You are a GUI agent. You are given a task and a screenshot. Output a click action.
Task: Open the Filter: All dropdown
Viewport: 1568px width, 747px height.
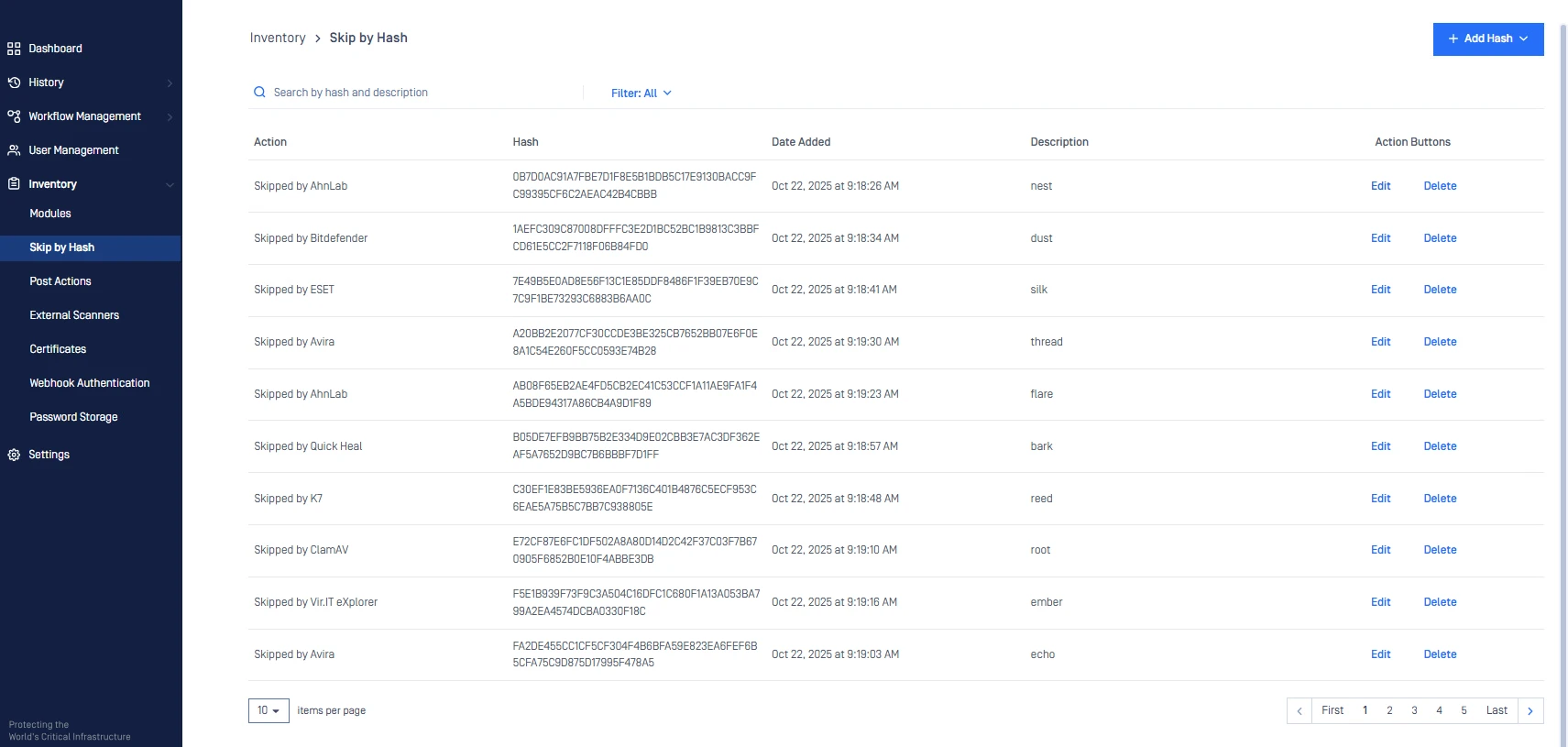coord(641,93)
